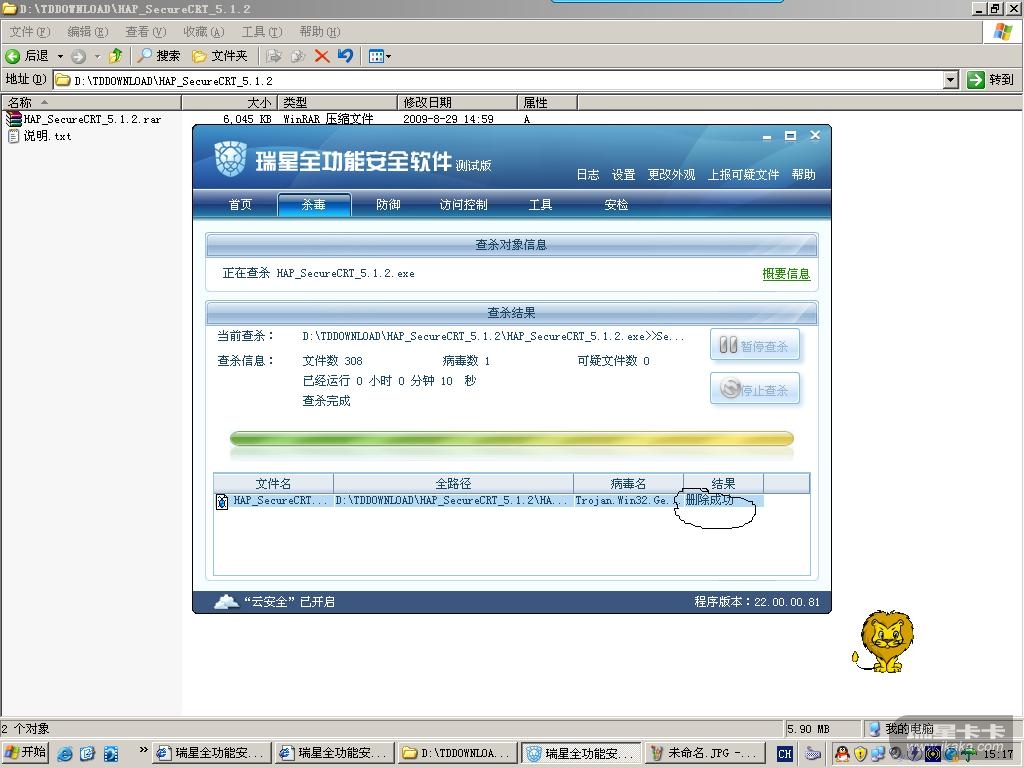Click the Explorer Back button
This screenshot has height=768, width=1024.
tap(27, 56)
